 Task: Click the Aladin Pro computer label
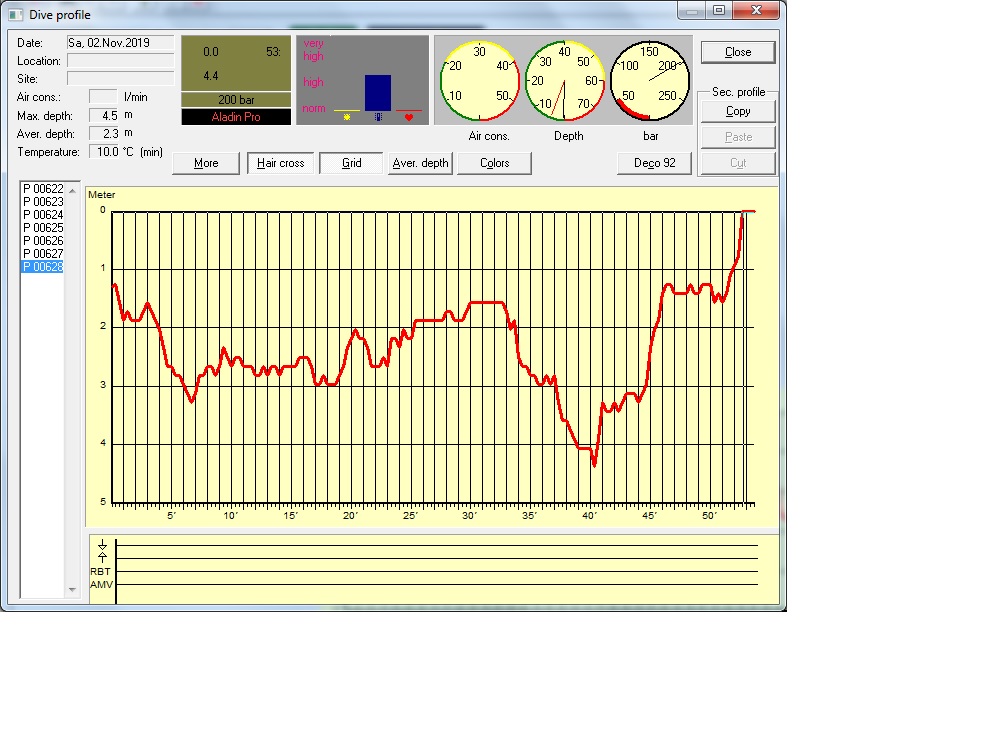point(236,117)
